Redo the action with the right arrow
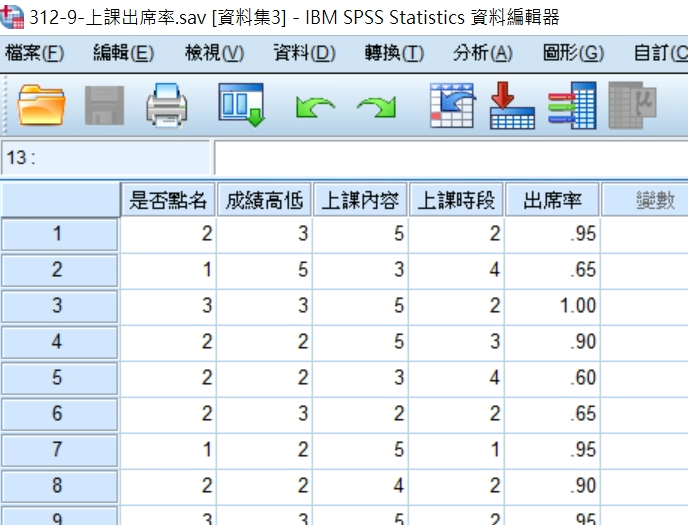Image resolution: width=688 pixels, height=525 pixels. 376,106
